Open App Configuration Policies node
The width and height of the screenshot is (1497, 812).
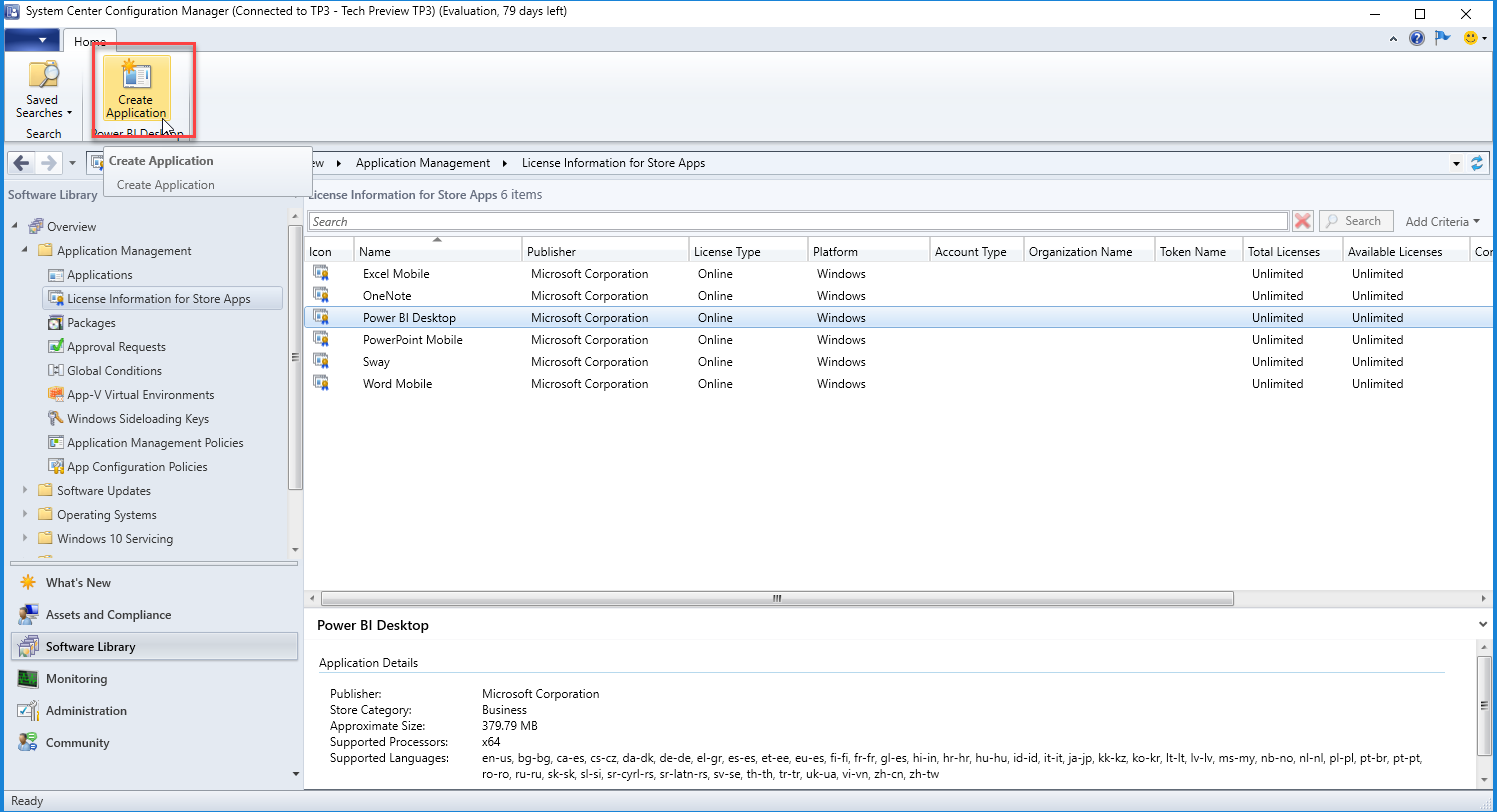137,467
